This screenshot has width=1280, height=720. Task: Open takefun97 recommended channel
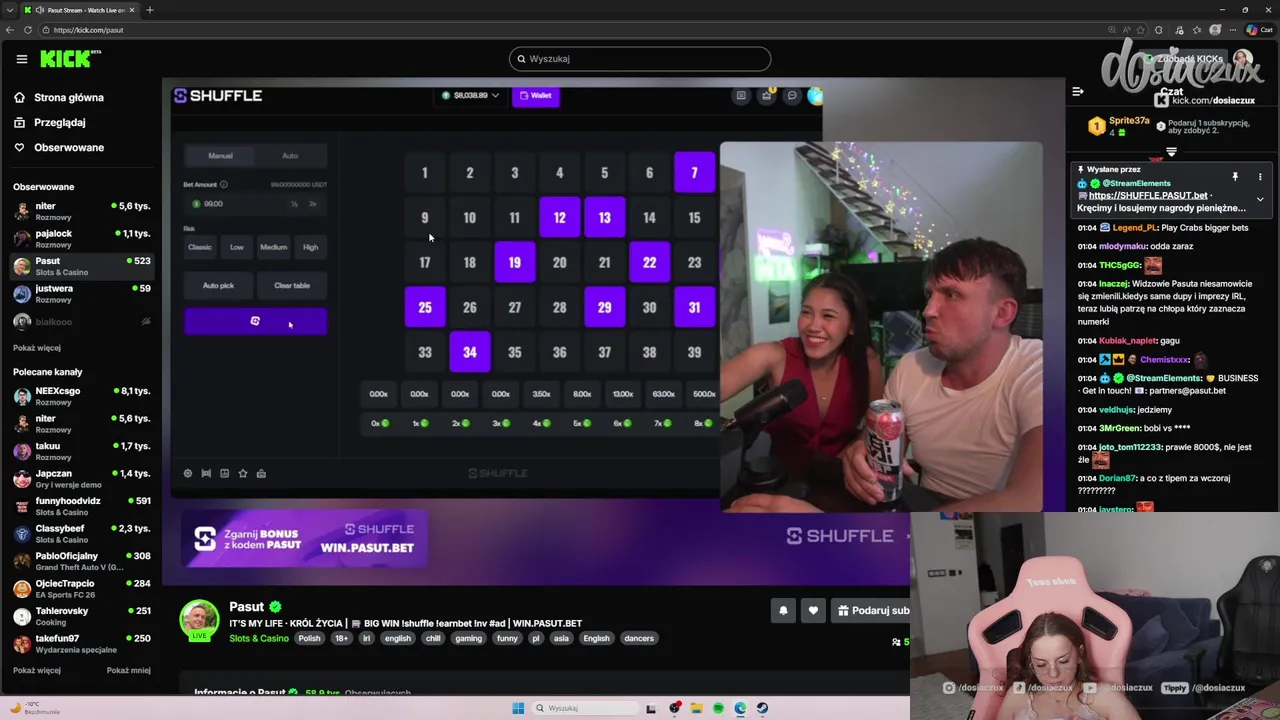[80, 643]
